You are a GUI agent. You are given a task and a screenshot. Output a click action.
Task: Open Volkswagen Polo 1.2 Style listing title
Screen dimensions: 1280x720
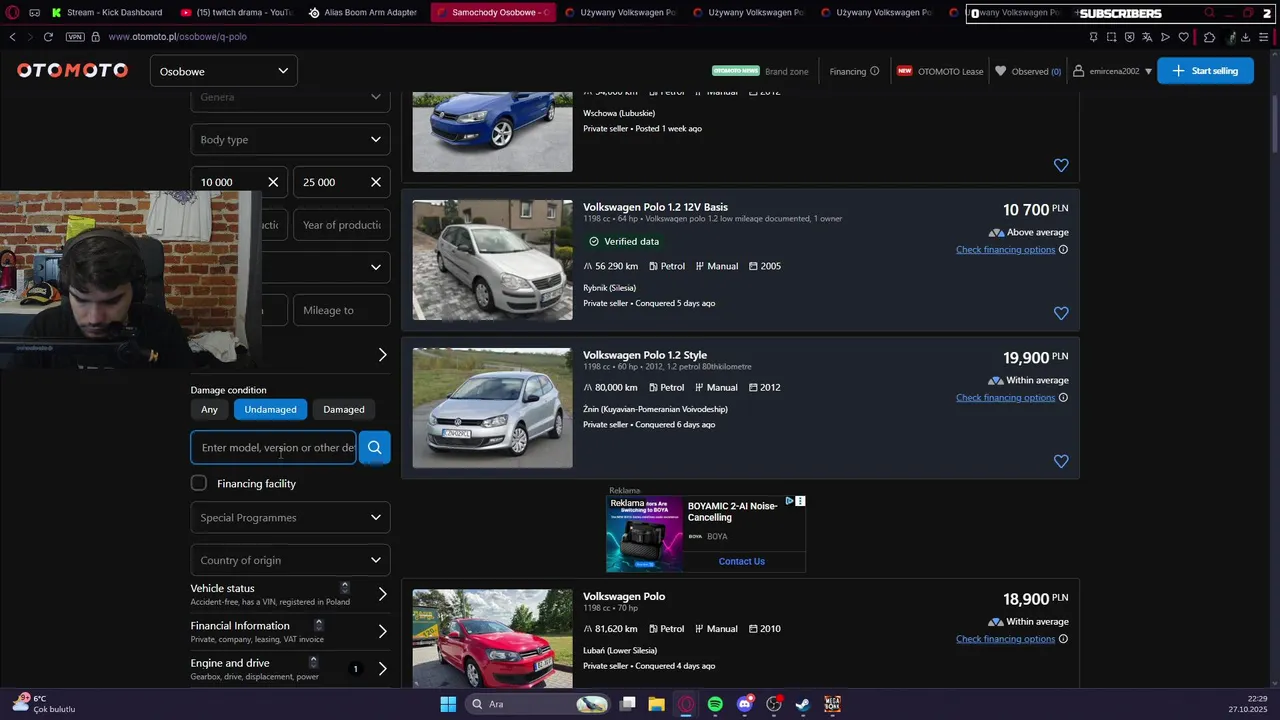click(645, 355)
